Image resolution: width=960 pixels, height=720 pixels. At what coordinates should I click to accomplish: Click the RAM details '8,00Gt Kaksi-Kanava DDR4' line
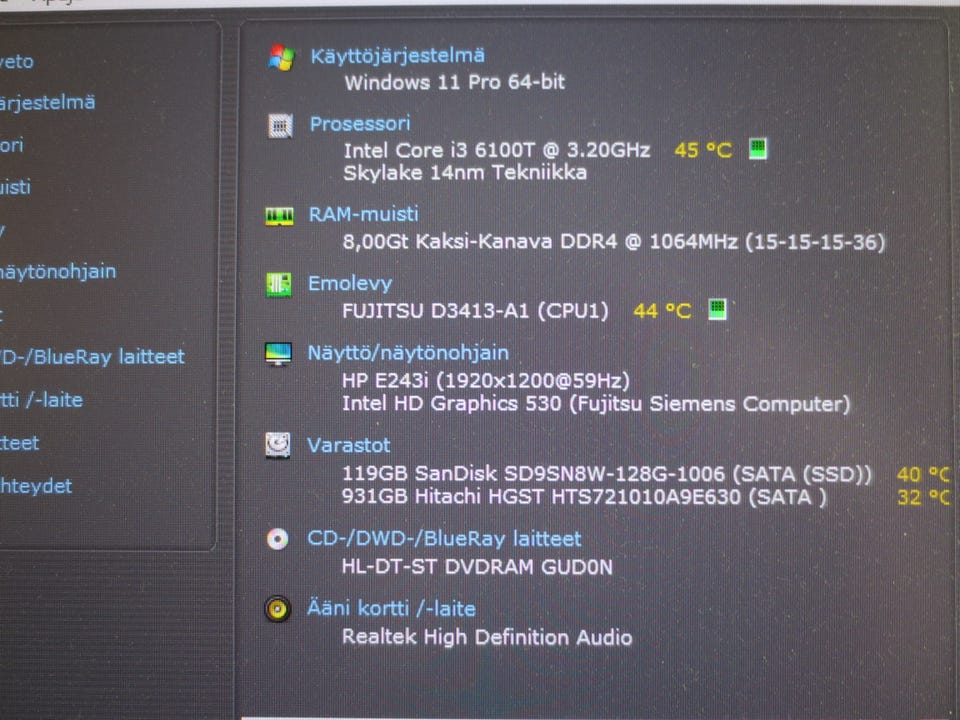click(613, 242)
